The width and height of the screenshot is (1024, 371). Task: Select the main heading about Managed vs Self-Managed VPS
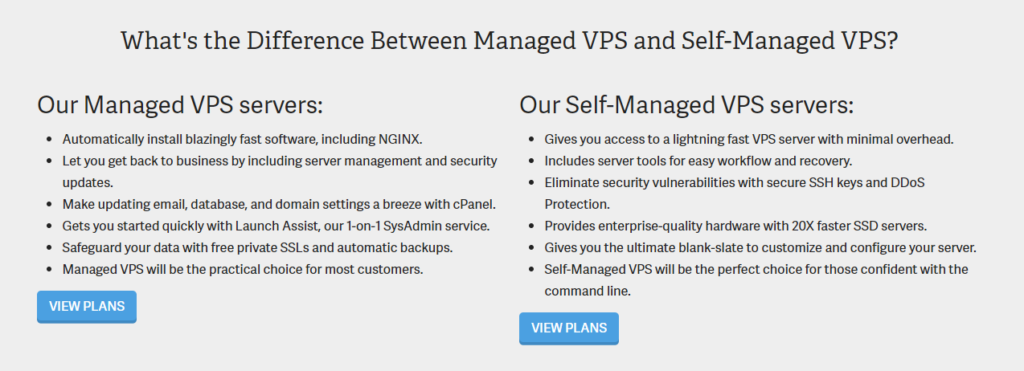coord(509,41)
